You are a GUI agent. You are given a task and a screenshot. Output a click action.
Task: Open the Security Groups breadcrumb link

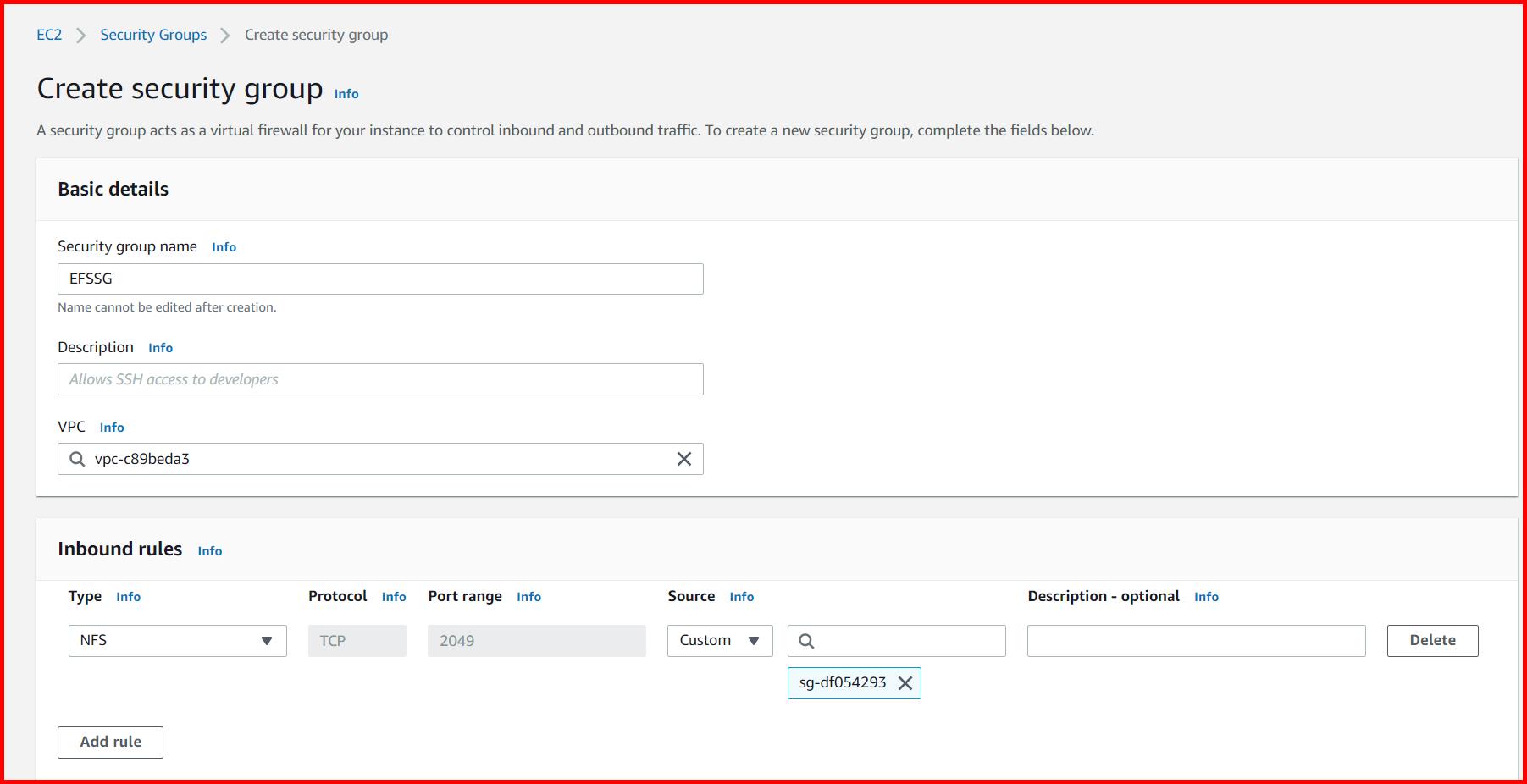(153, 35)
